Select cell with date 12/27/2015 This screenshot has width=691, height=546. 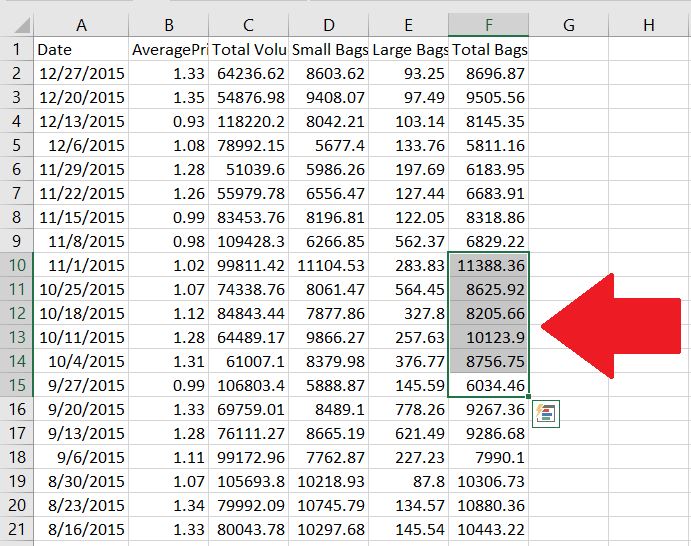(x=81, y=73)
